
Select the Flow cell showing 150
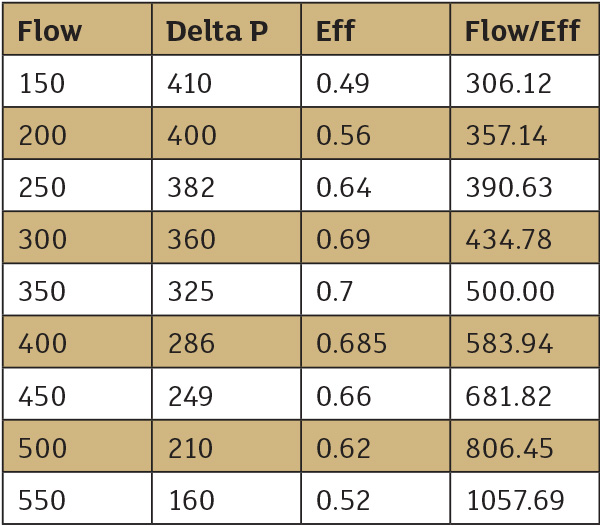(x=41, y=83)
